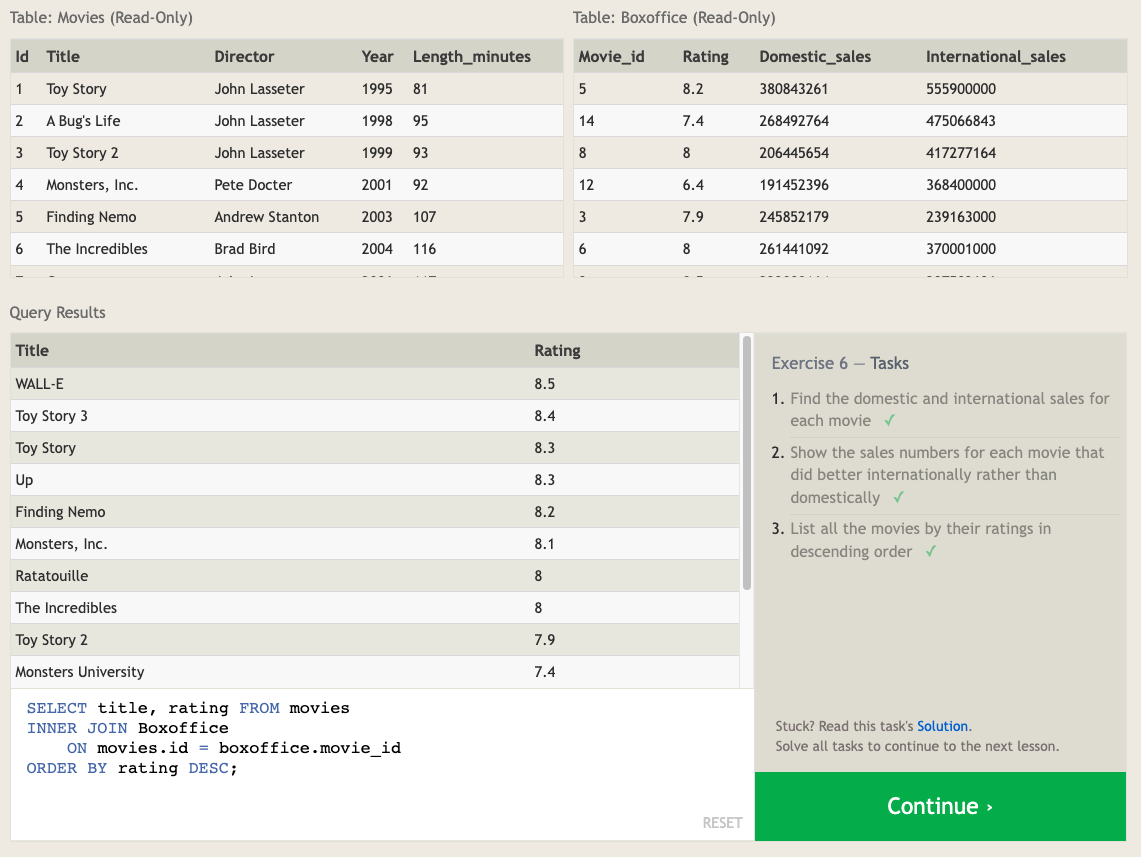Click the Query Results label

(x=57, y=313)
